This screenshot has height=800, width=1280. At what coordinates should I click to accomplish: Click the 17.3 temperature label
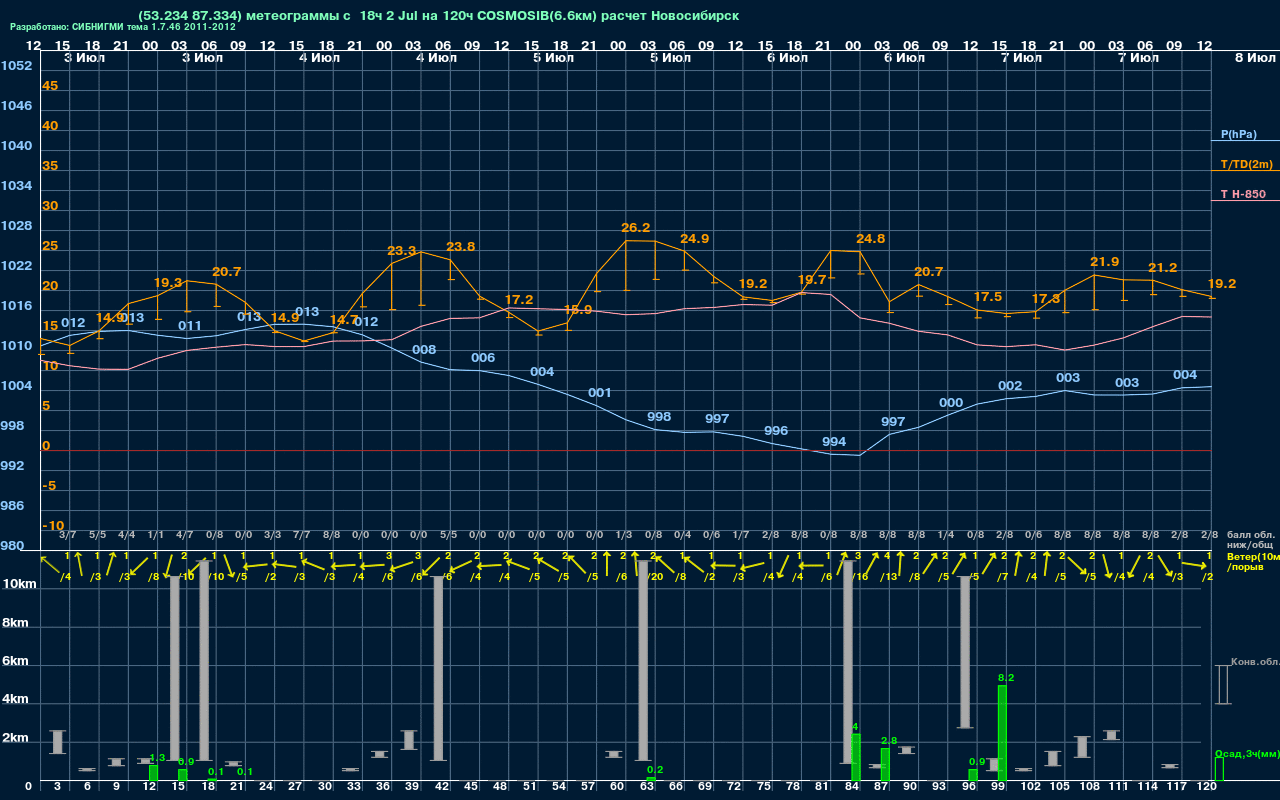[1046, 299]
